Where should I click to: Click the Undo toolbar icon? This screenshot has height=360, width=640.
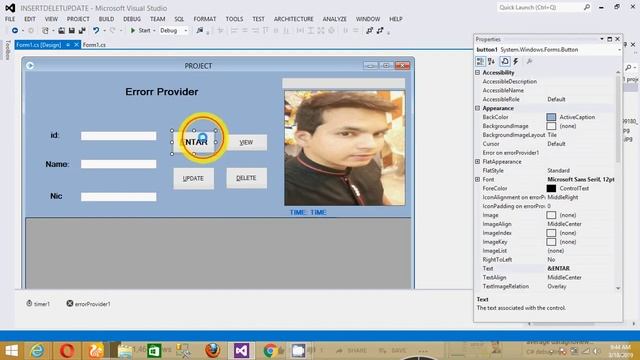point(96,31)
